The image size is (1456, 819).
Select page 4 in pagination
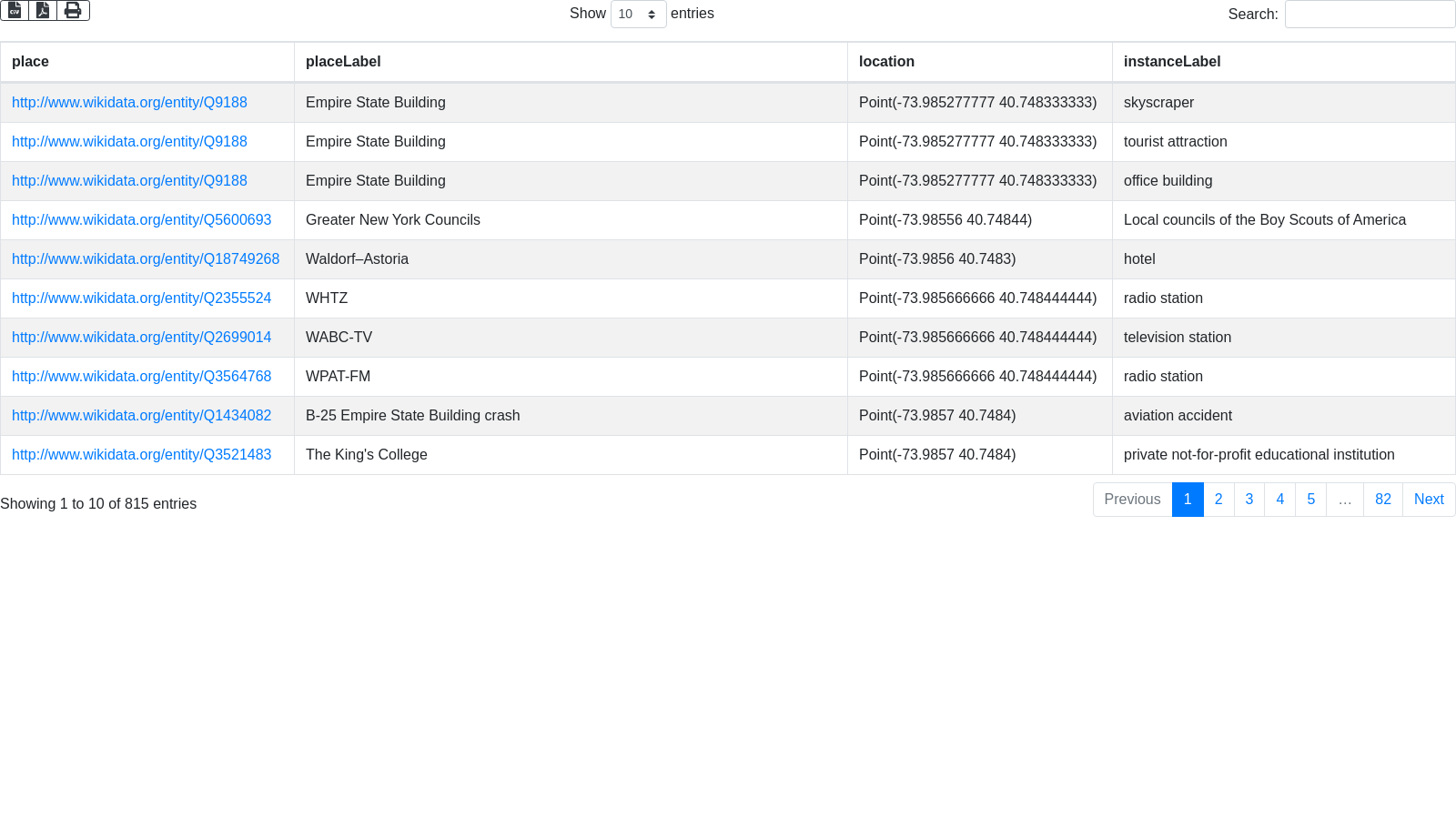pyautogui.click(x=1279, y=500)
